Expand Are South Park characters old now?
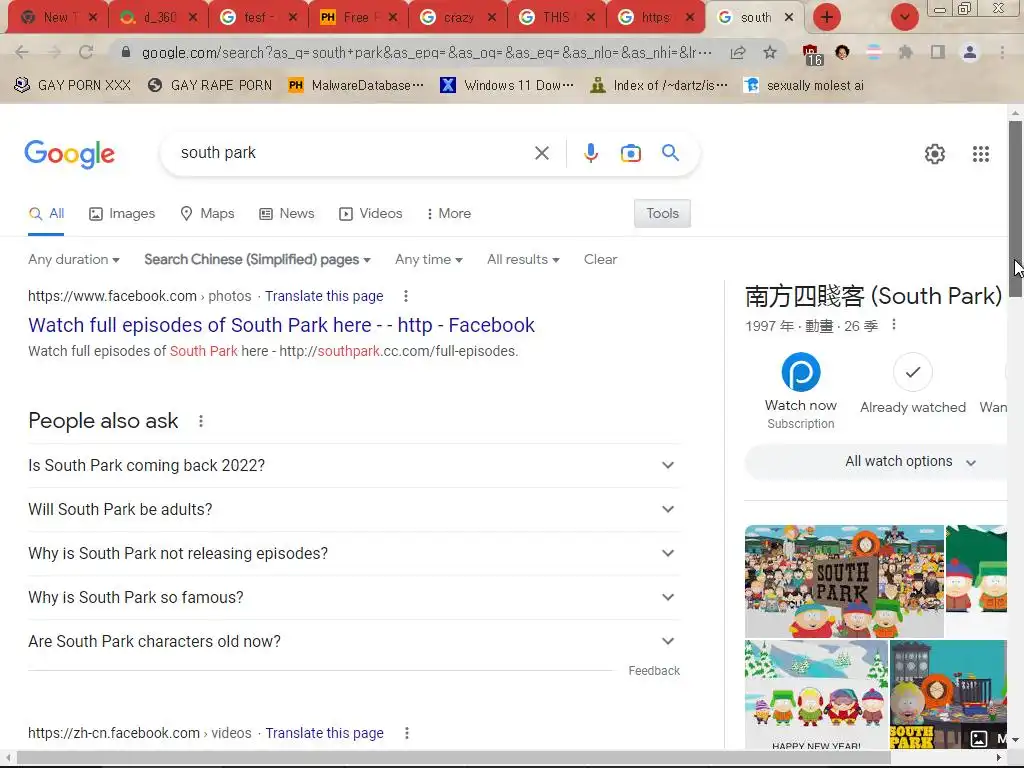 [x=354, y=641]
